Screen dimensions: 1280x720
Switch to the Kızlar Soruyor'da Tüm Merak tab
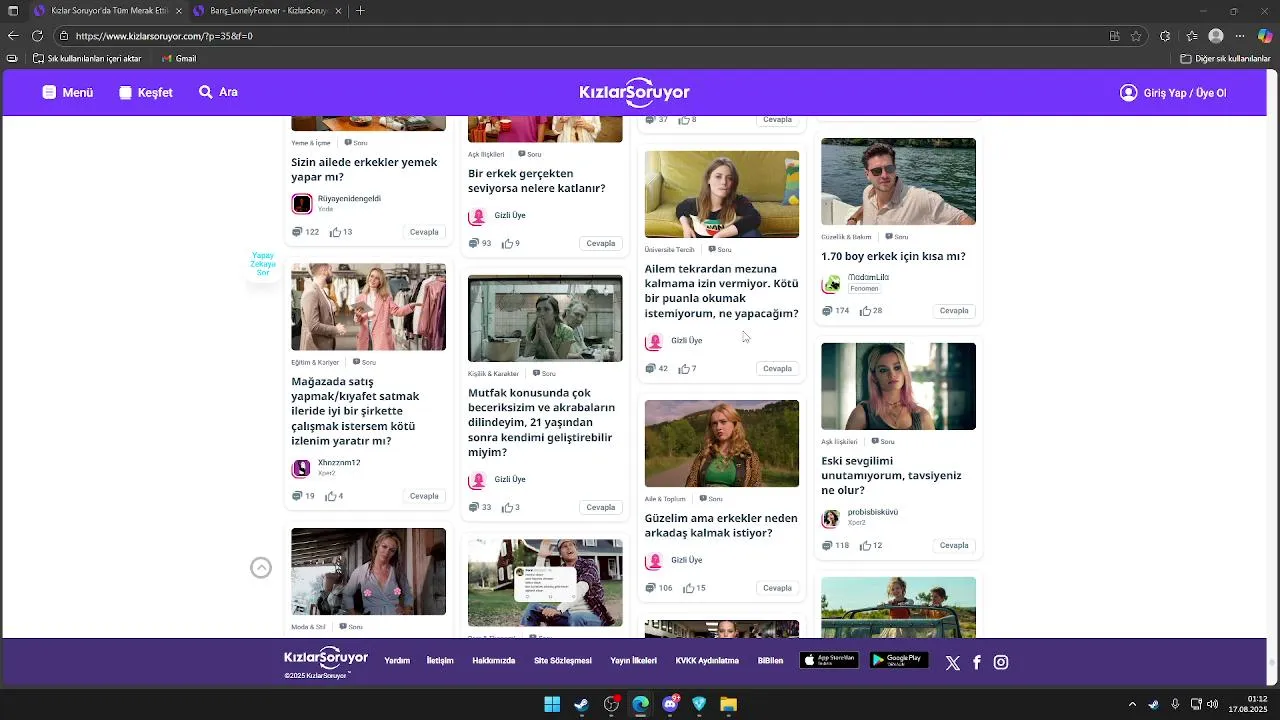pos(108,11)
